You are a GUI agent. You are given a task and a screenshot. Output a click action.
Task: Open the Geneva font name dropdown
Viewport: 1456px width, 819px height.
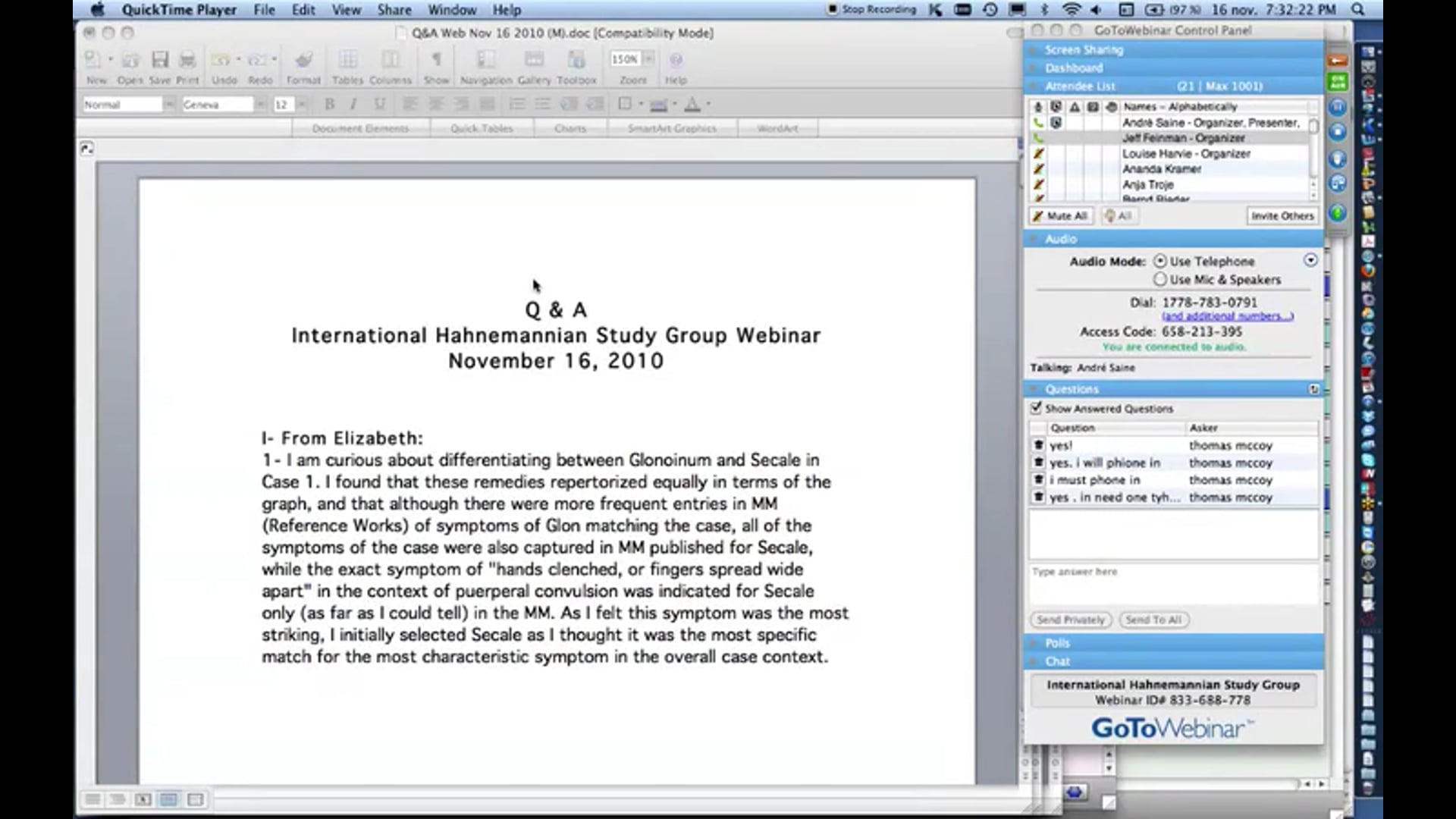coord(260,105)
